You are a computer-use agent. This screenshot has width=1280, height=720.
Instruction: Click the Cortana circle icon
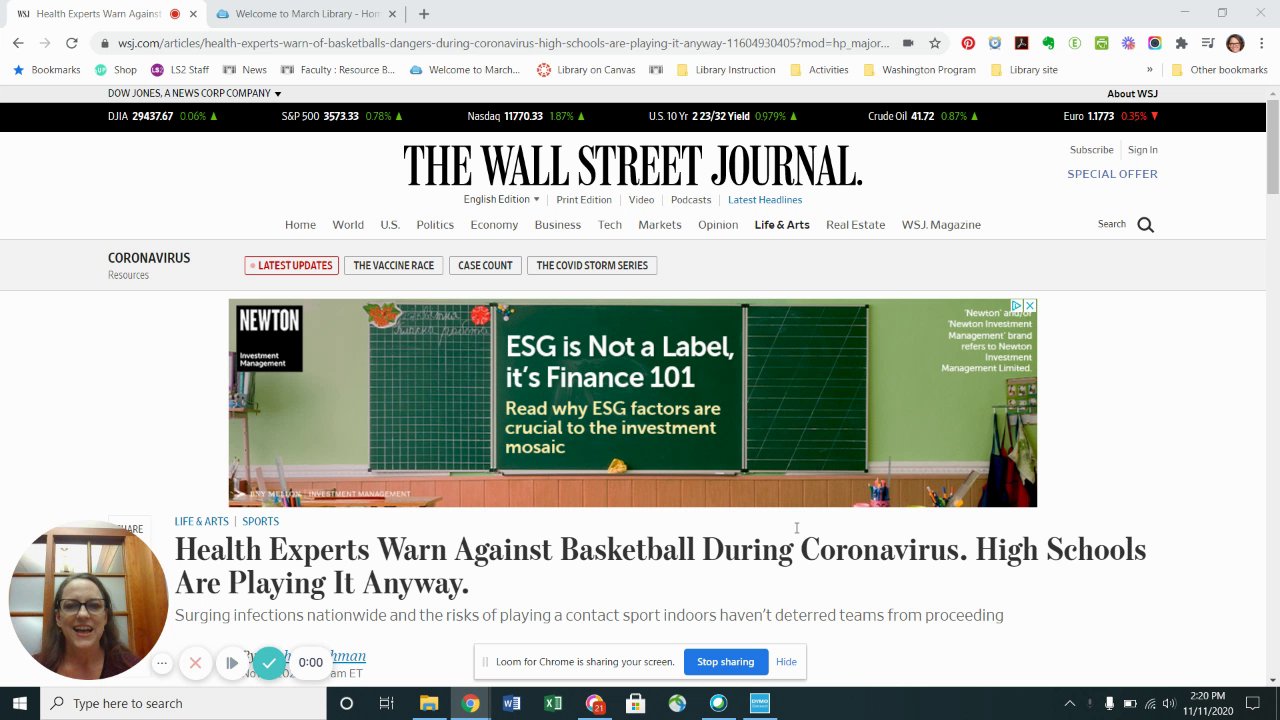[x=346, y=703]
